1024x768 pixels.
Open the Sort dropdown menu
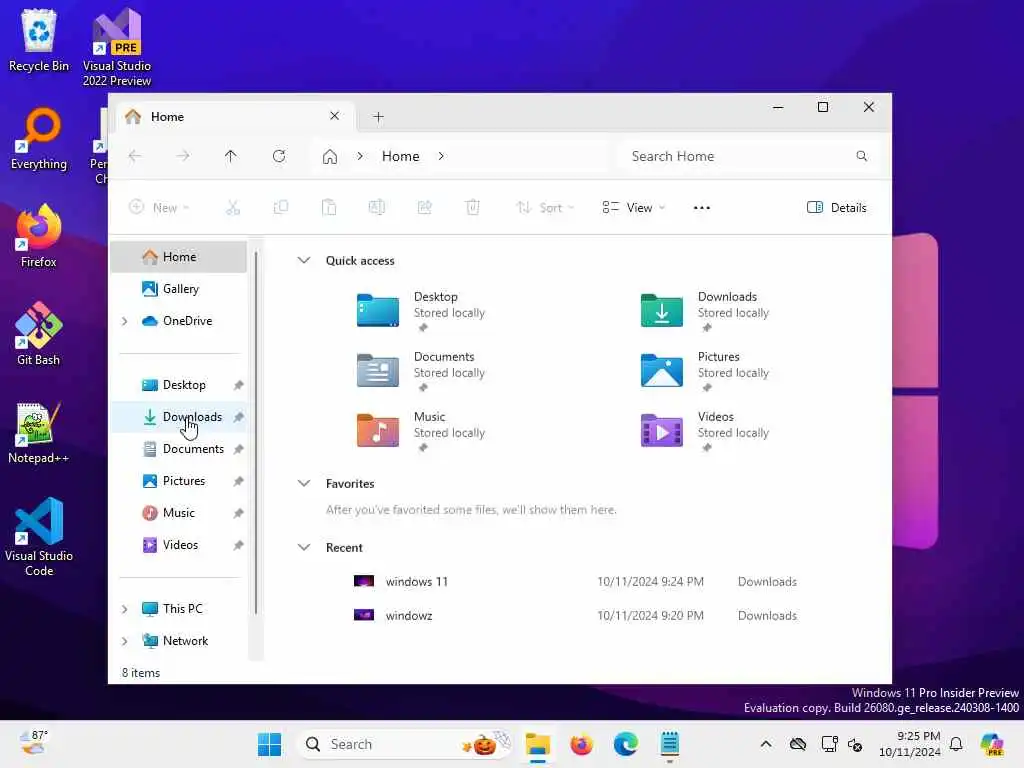pyautogui.click(x=545, y=208)
